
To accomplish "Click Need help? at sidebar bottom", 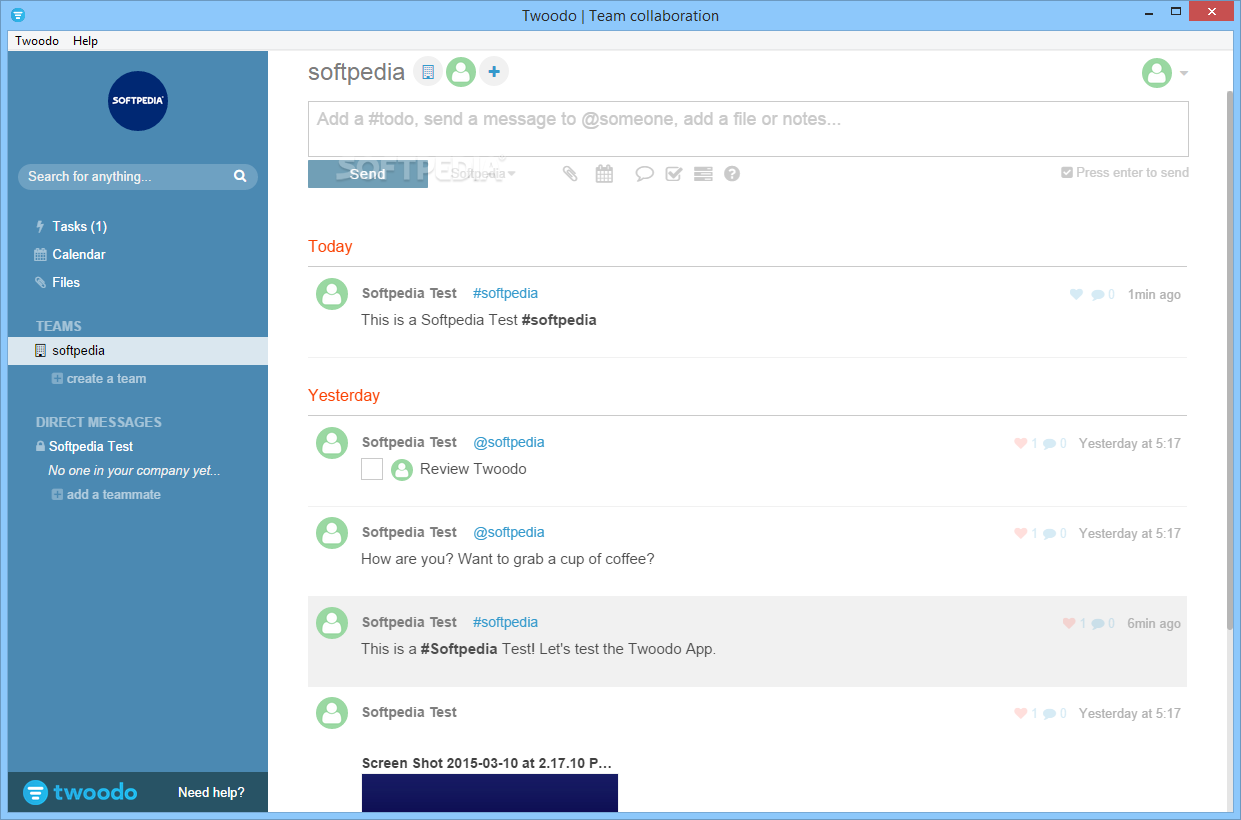I will (211, 792).
